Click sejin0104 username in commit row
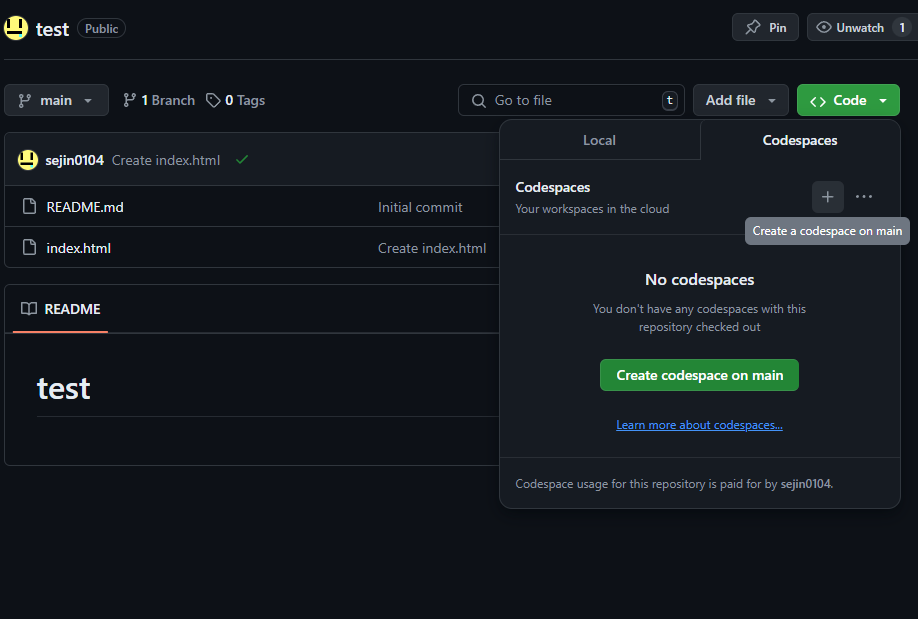The width and height of the screenshot is (918, 619). (74, 160)
